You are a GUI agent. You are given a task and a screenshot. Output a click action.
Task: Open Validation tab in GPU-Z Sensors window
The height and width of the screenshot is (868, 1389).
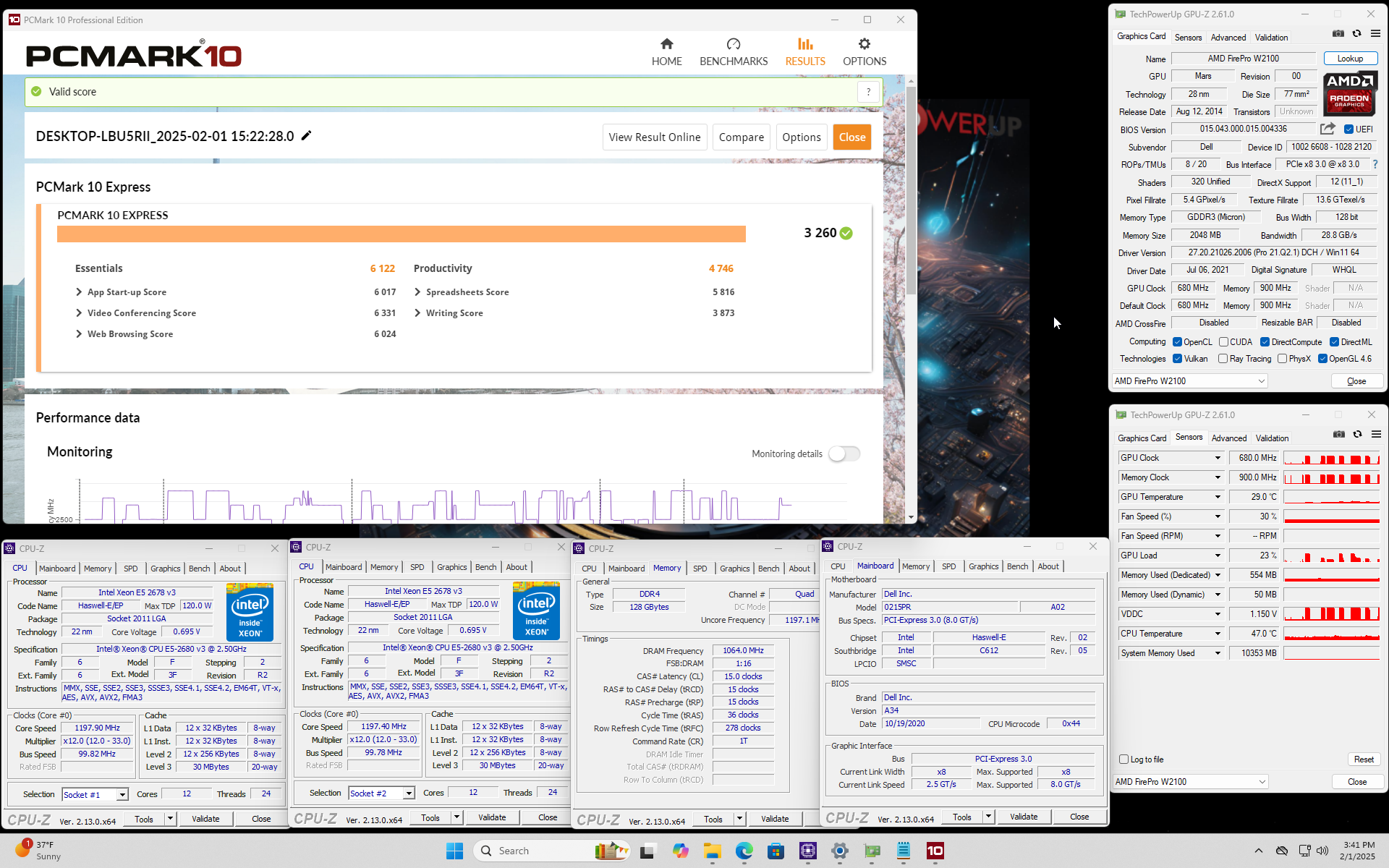1272,438
